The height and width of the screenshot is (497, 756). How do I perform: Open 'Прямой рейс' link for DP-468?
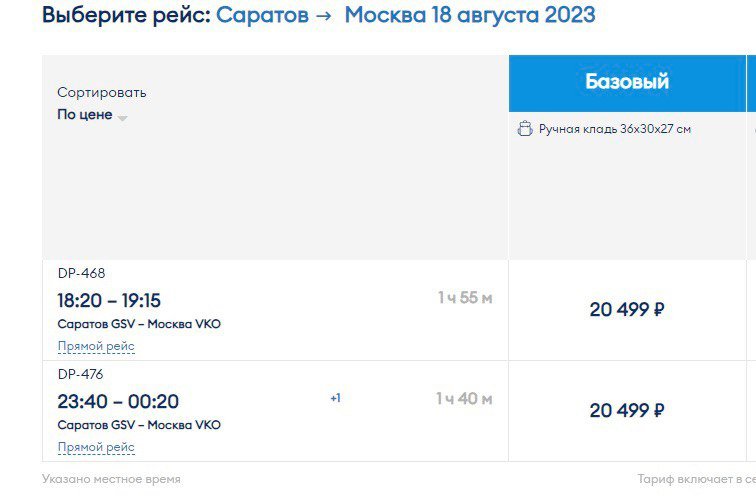click(x=96, y=346)
